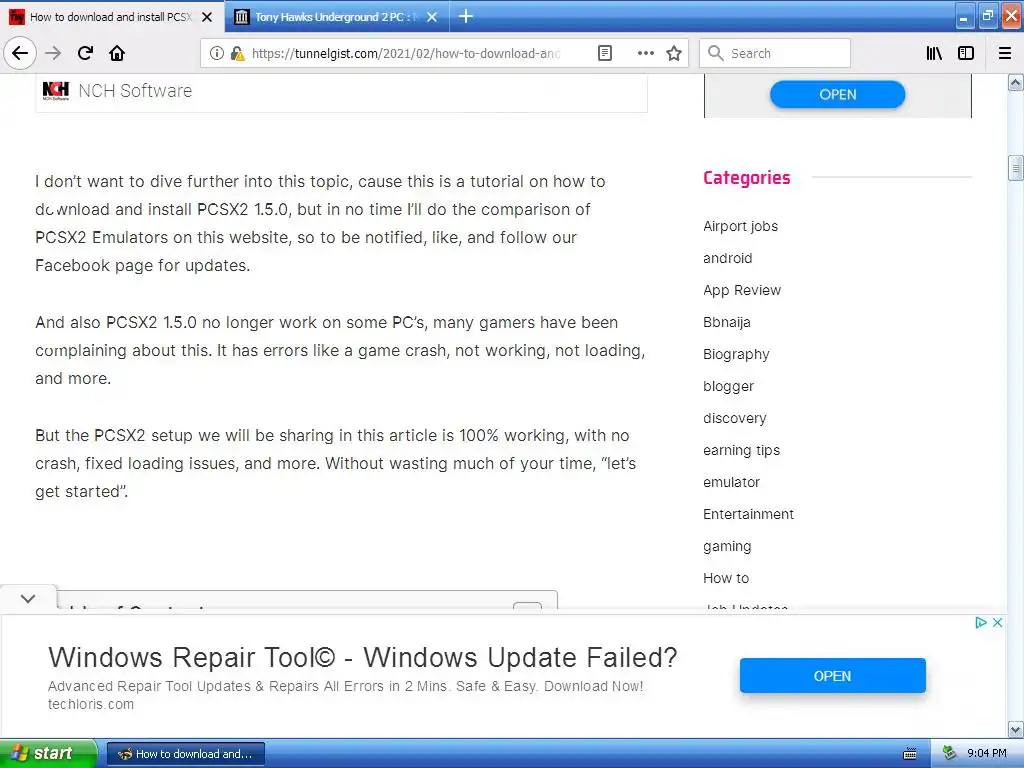
Task: Click the NCH Software logo icon
Action: 56,90
